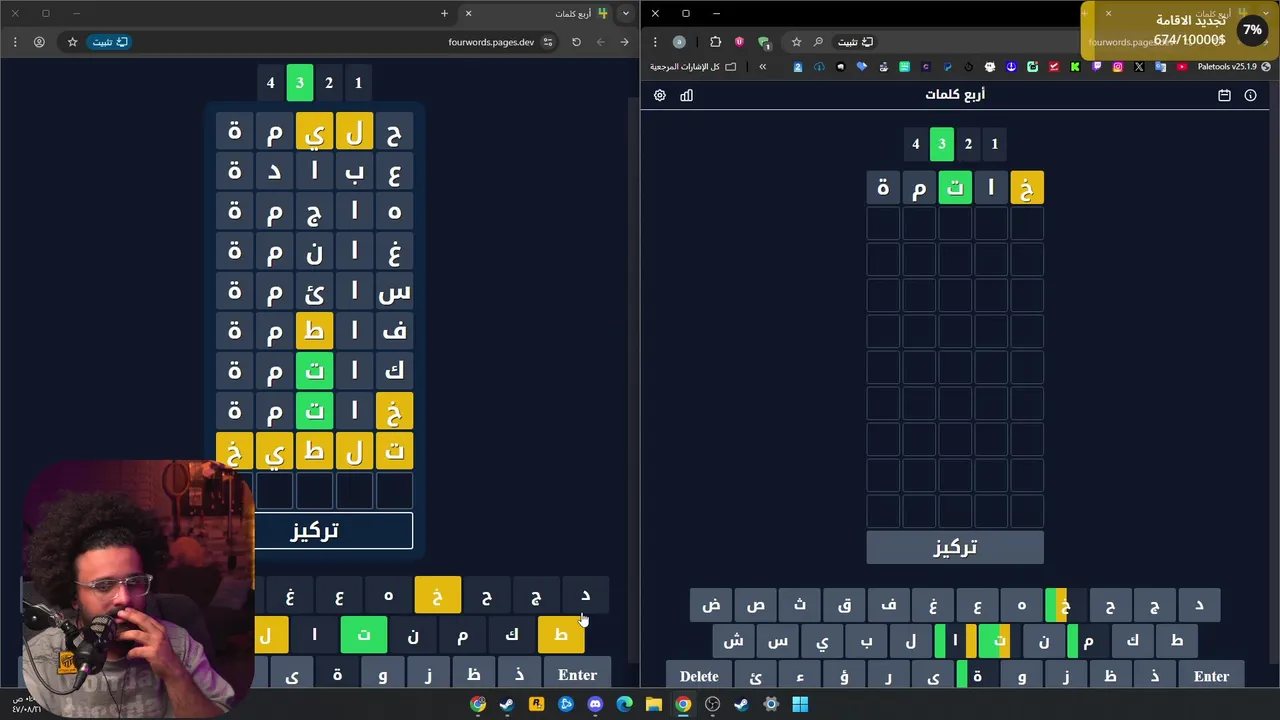Open OBS Studio from the taskbar

[712, 704]
